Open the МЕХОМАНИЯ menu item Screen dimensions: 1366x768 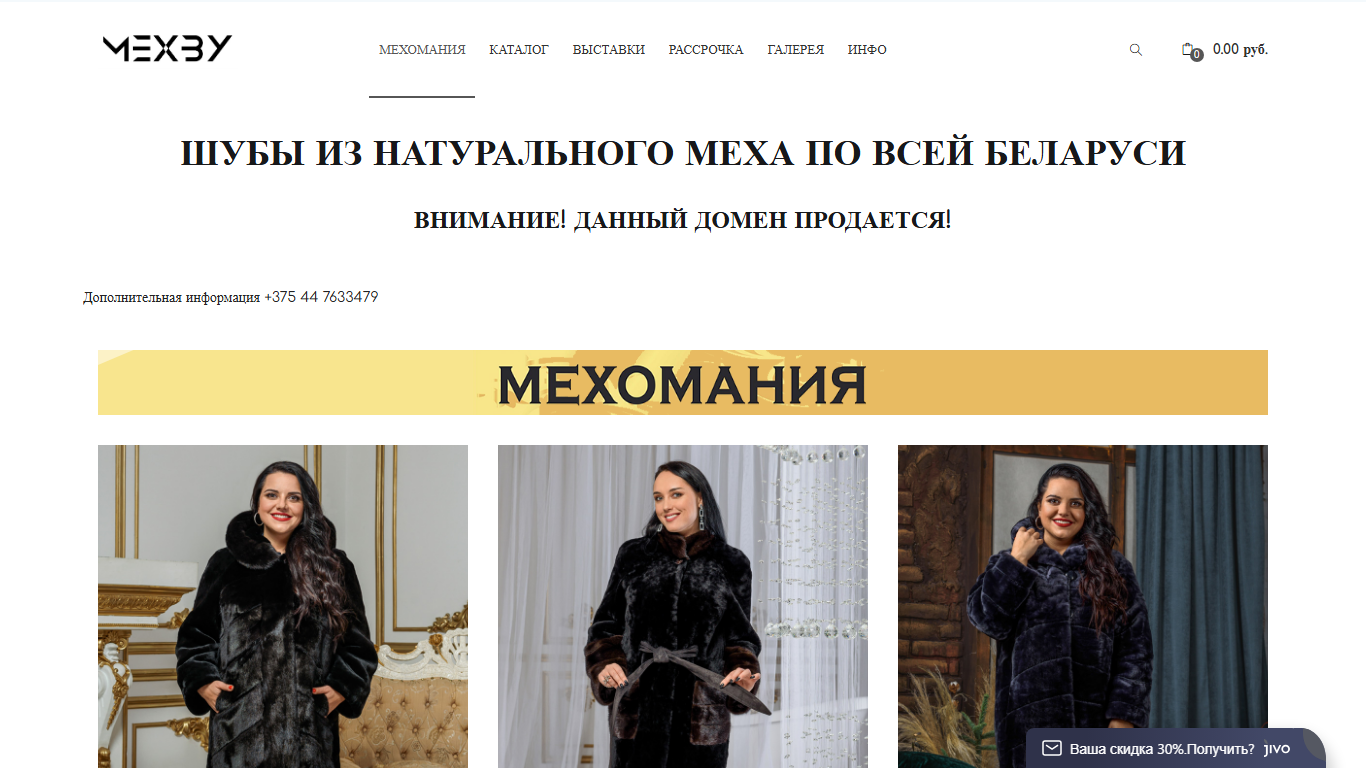click(x=422, y=50)
